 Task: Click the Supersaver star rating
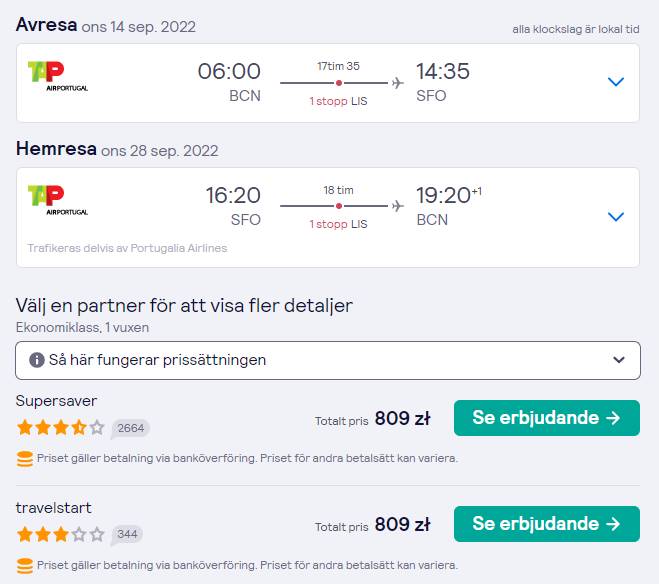tap(61, 428)
